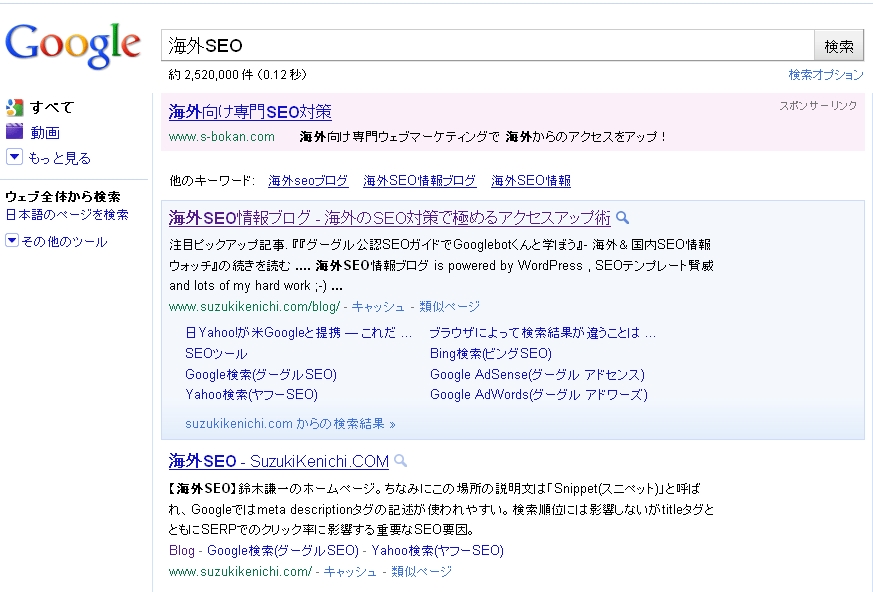The width and height of the screenshot is (873, 592).
Task: Open 海外SEO - SuzukiKenichi.COM result title
Action: pos(278,461)
